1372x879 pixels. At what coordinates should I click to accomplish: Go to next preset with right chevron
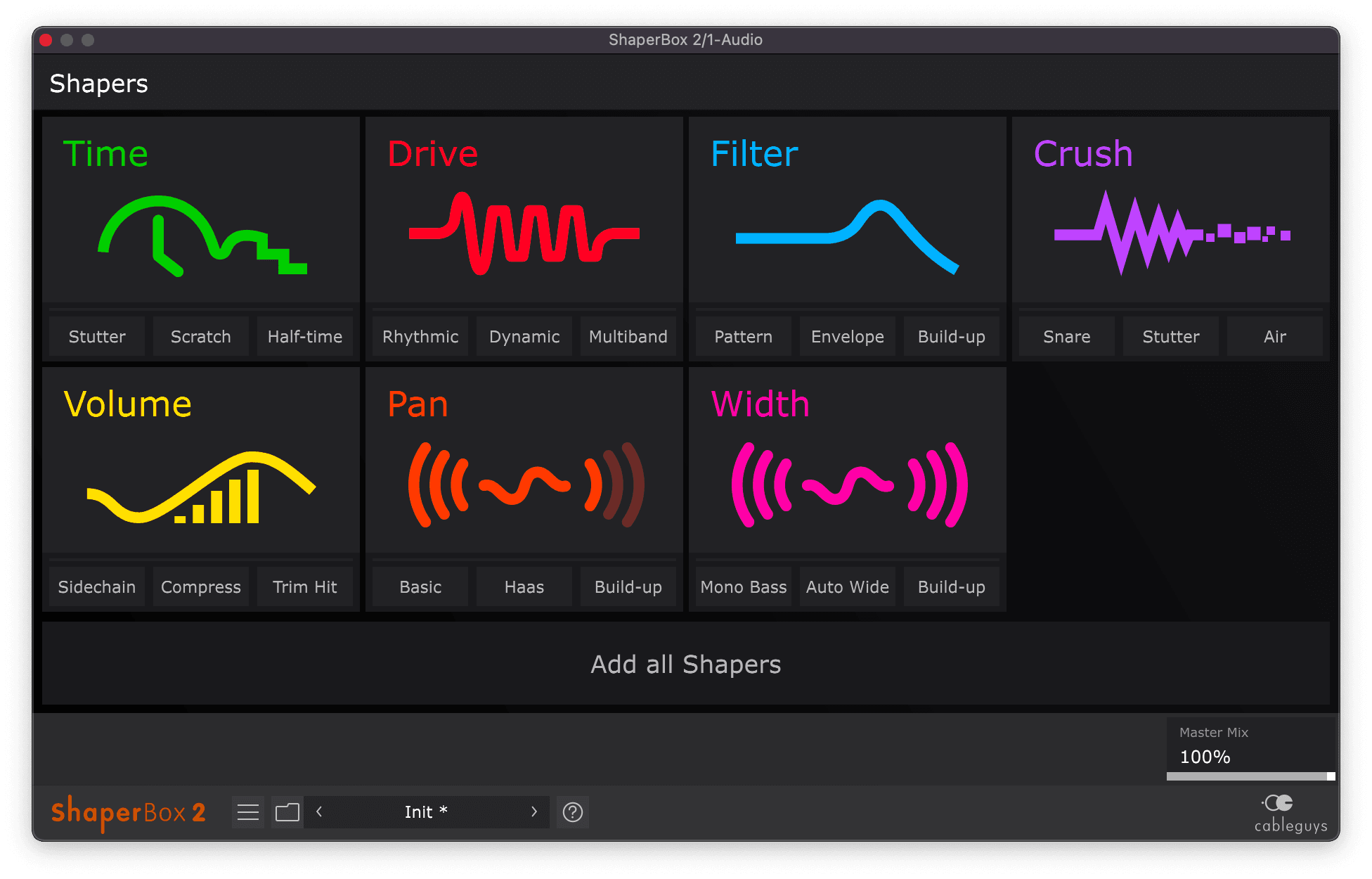(534, 812)
